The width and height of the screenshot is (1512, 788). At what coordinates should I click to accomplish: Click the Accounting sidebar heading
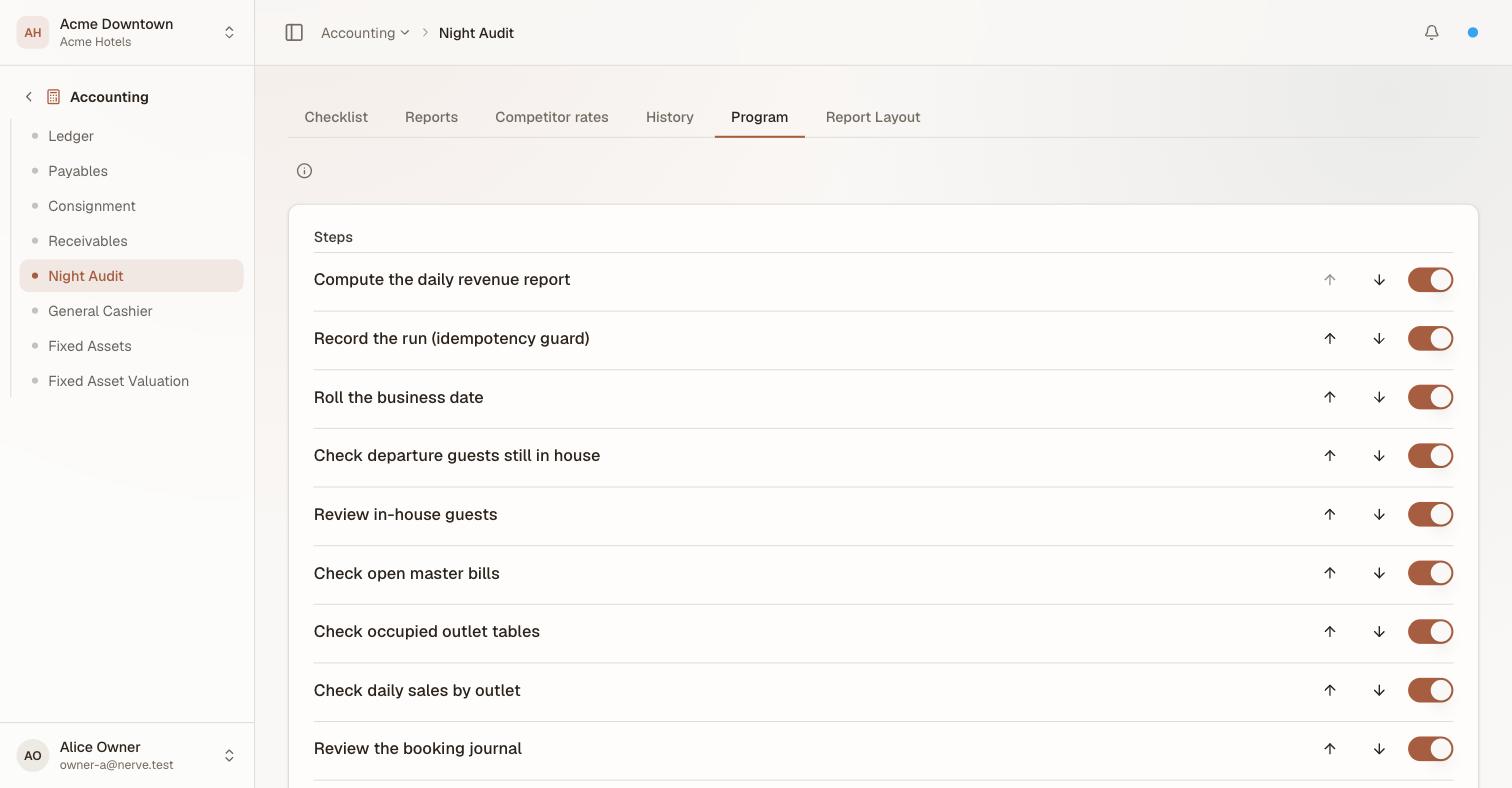[109, 97]
